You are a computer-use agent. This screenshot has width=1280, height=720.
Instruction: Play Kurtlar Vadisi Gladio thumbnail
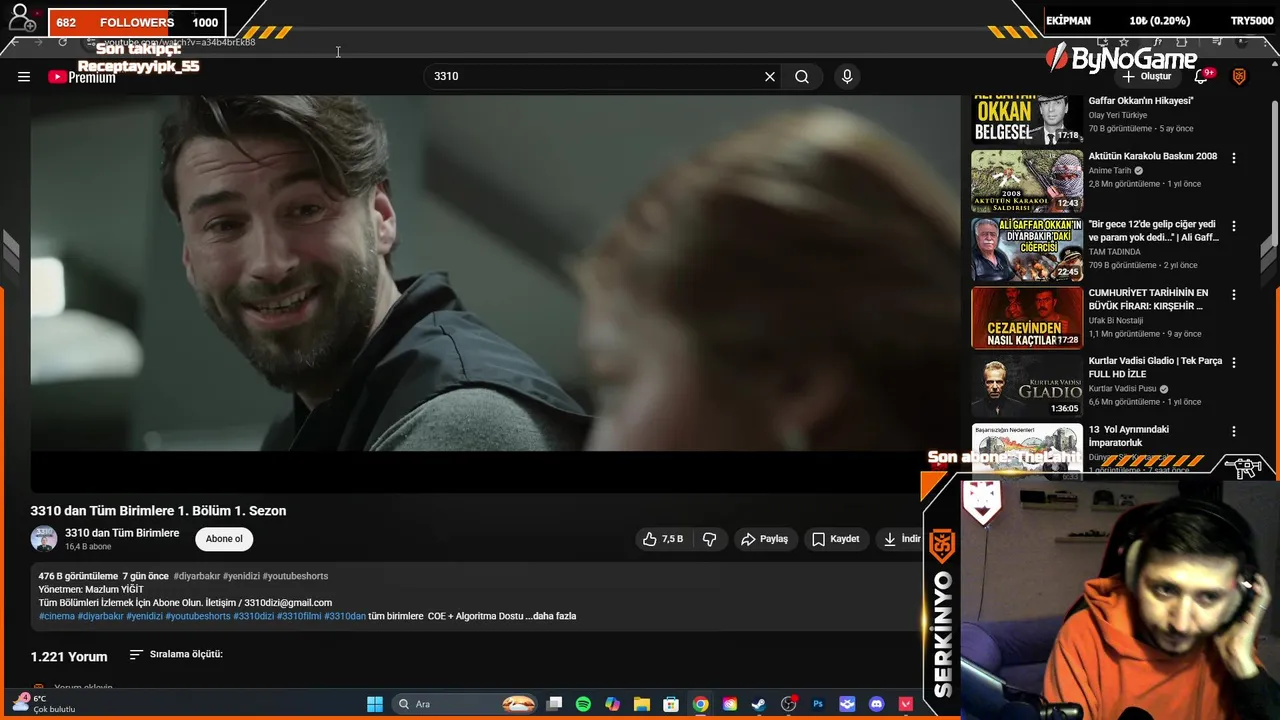tap(1027, 386)
